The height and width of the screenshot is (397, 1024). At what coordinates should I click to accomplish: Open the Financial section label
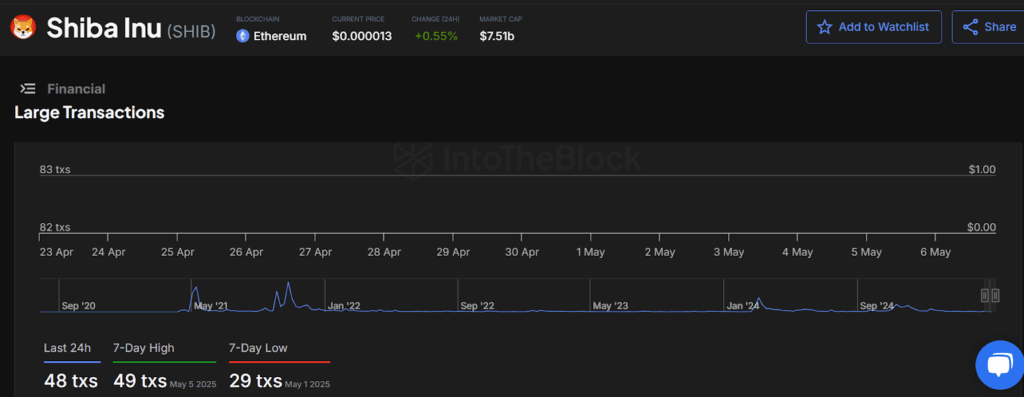[76, 89]
